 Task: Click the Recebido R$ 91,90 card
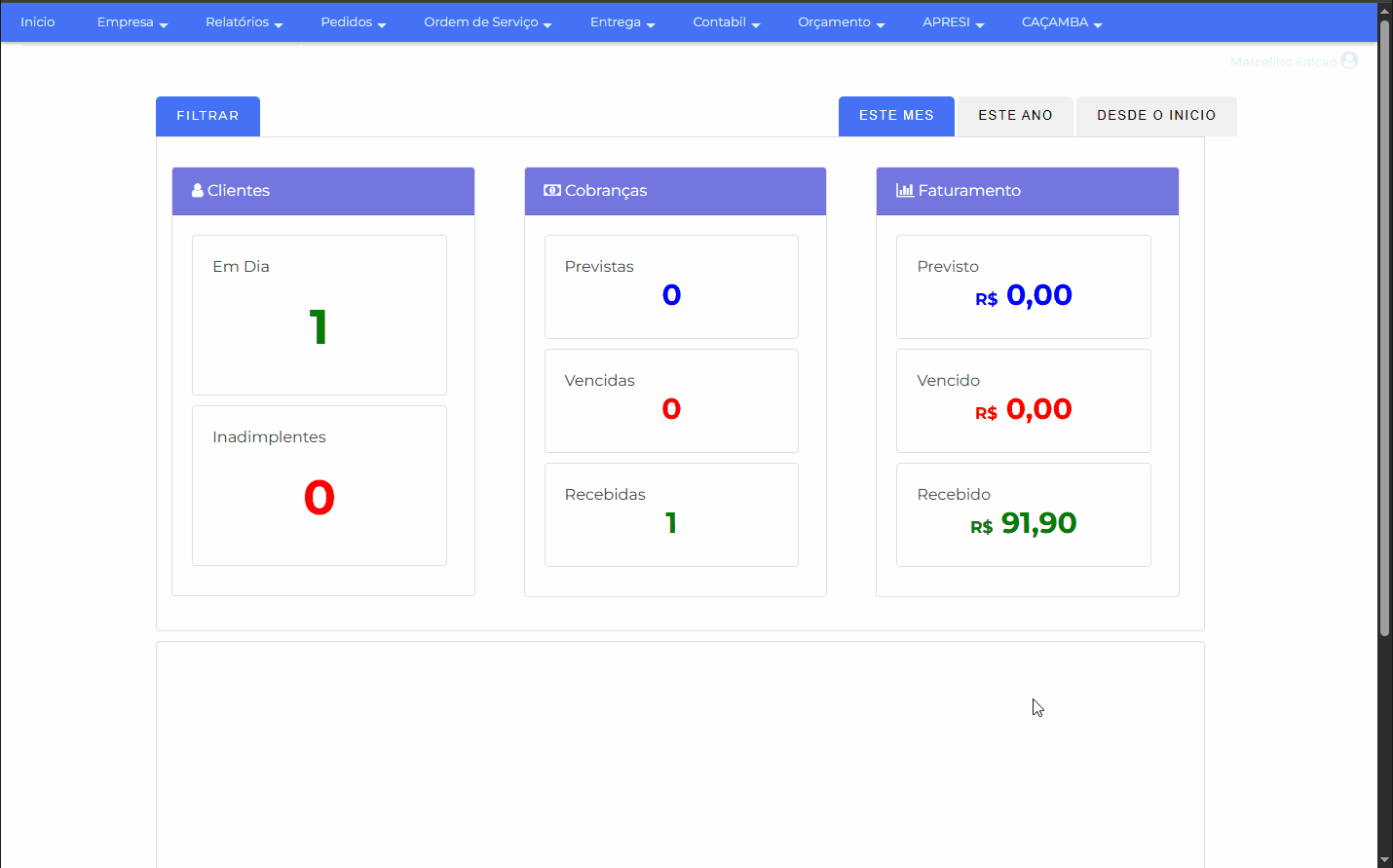tap(1023, 514)
